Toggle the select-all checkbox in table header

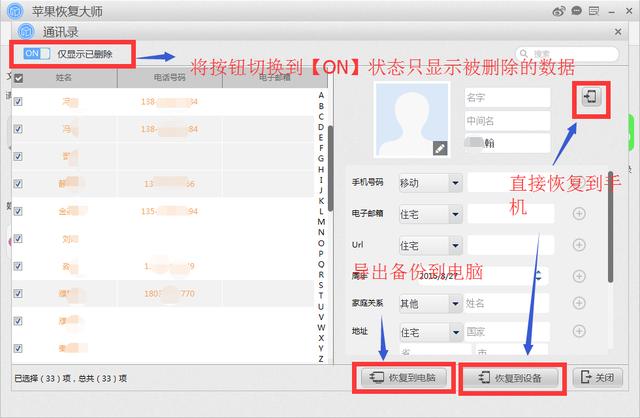[18, 78]
